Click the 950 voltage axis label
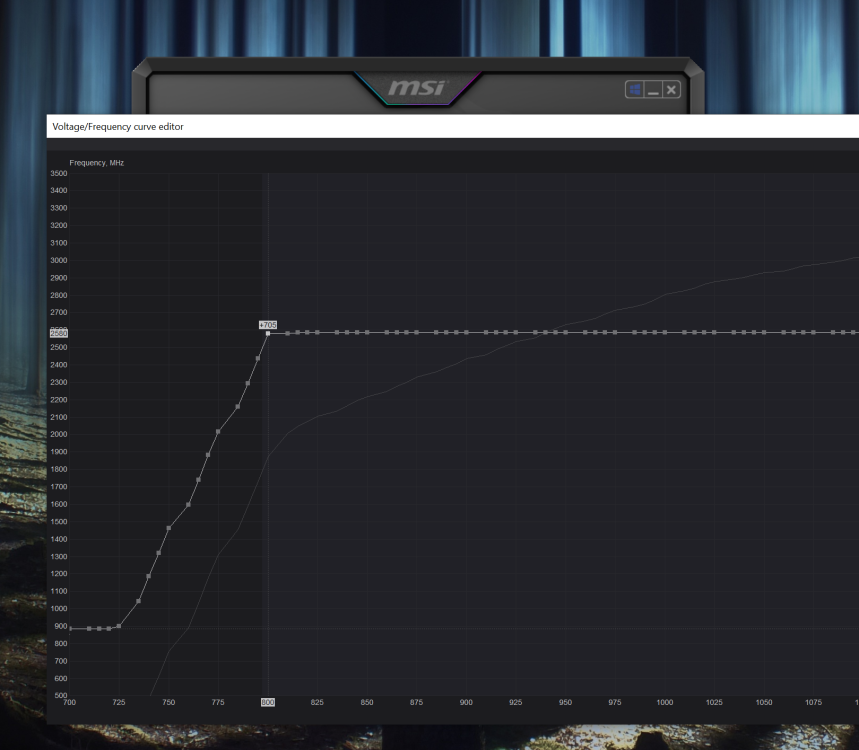This screenshot has height=750, width=859. [x=565, y=702]
